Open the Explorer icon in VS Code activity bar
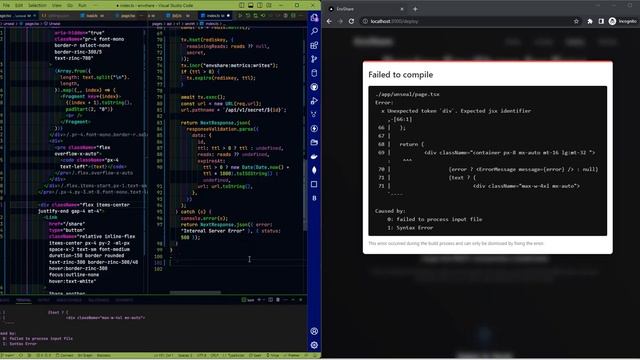The width and height of the screenshot is (640, 360). (x=314, y=18)
